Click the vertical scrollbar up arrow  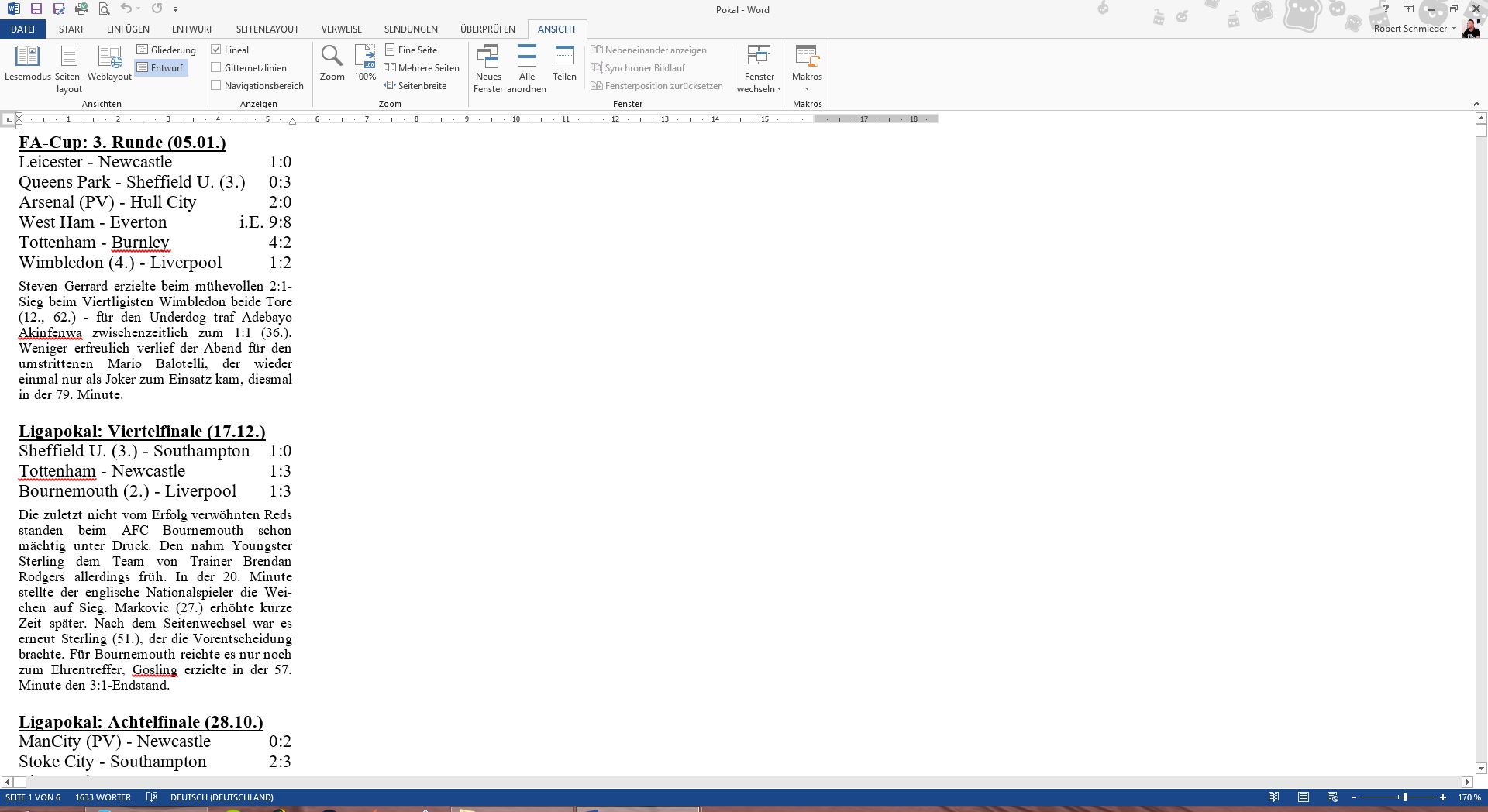click(1481, 119)
